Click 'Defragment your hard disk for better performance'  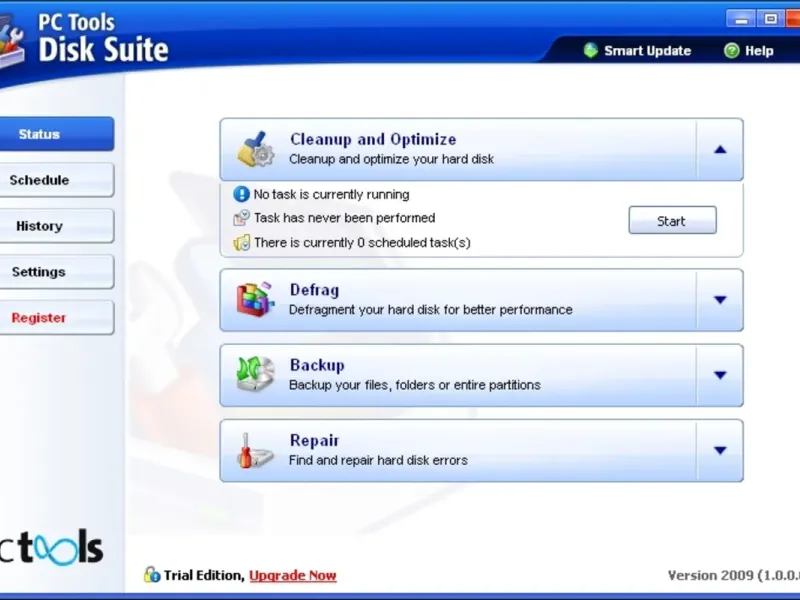coord(431,310)
